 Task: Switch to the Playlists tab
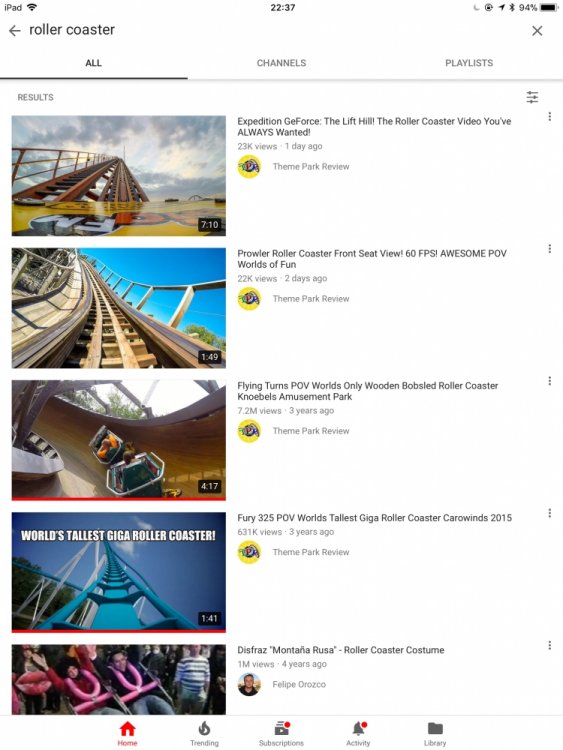469,63
